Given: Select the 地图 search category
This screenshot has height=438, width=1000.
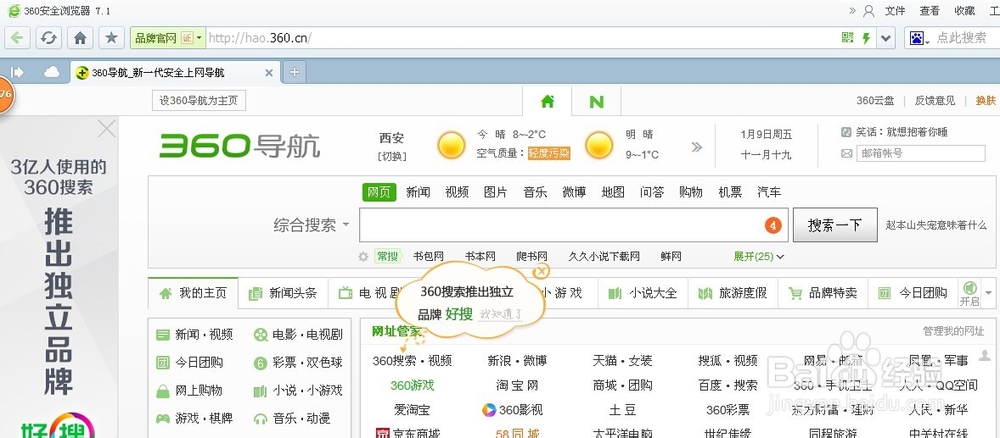Looking at the screenshot, I should (613, 192).
